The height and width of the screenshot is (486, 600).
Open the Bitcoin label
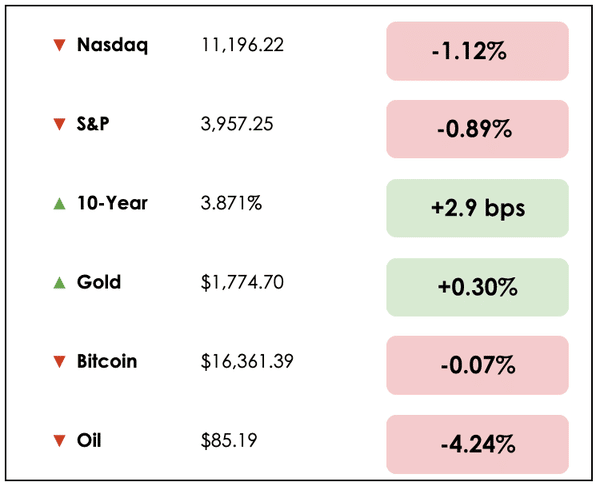(107, 361)
